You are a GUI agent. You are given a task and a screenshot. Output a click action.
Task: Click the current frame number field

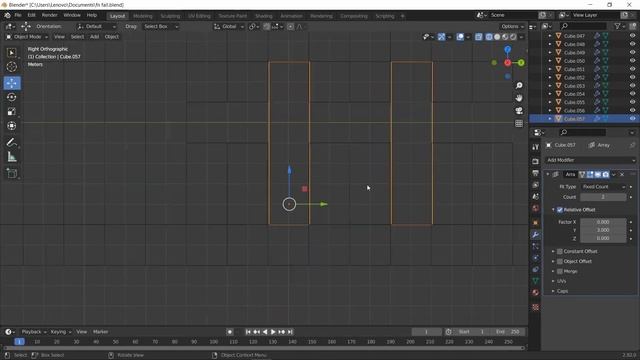[x=427, y=332]
